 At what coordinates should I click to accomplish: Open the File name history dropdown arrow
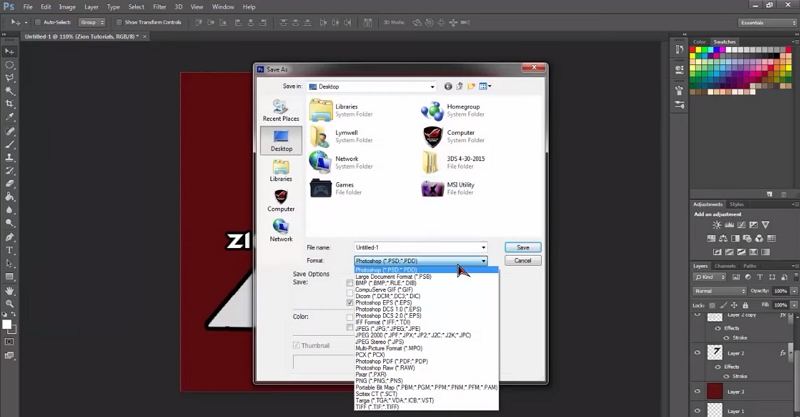[x=483, y=248]
